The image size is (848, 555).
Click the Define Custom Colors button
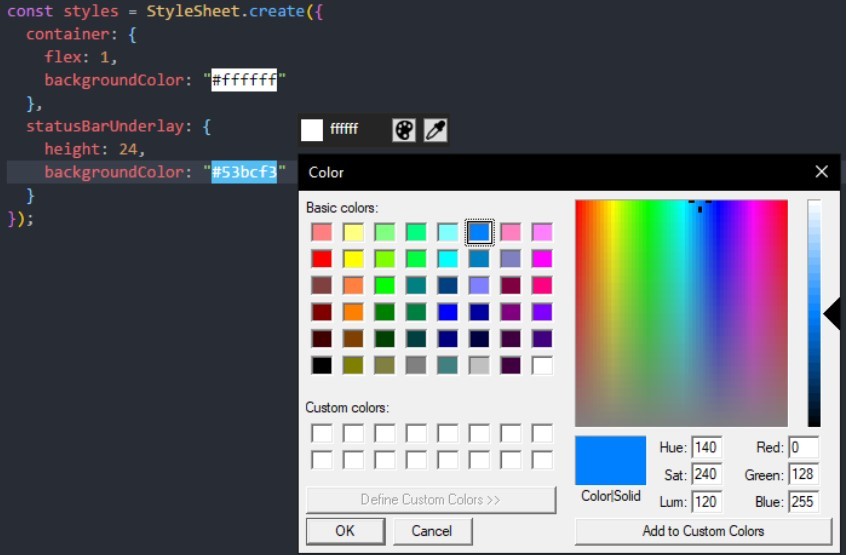[430, 499]
